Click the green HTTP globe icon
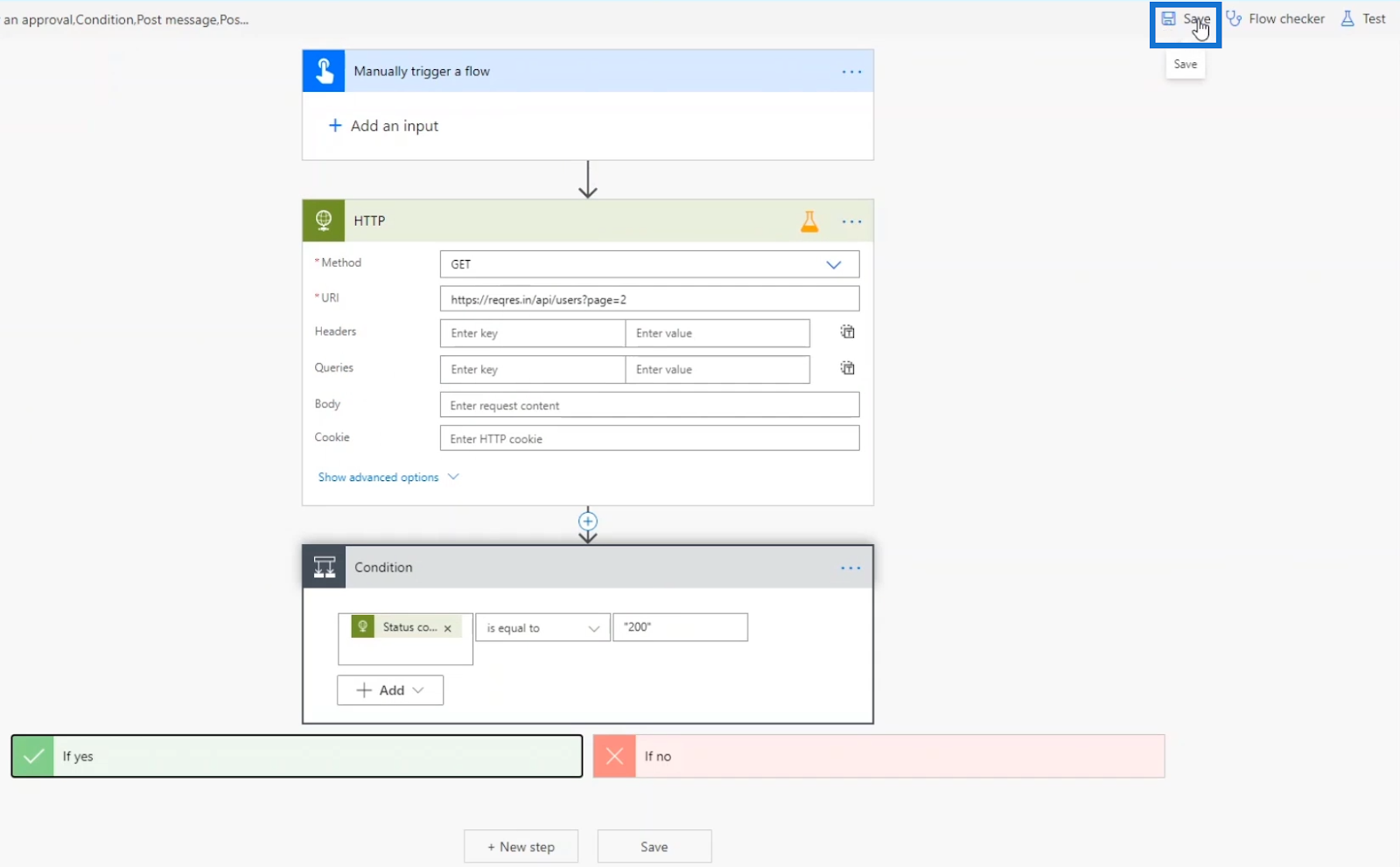The width and height of the screenshot is (1400, 867). [324, 220]
